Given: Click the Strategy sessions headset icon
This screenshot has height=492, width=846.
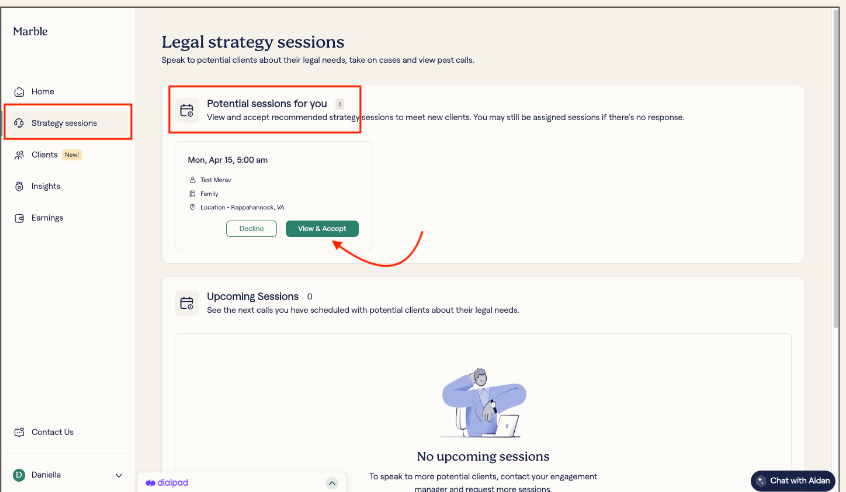Looking at the screenshot, I should [19, 123].
